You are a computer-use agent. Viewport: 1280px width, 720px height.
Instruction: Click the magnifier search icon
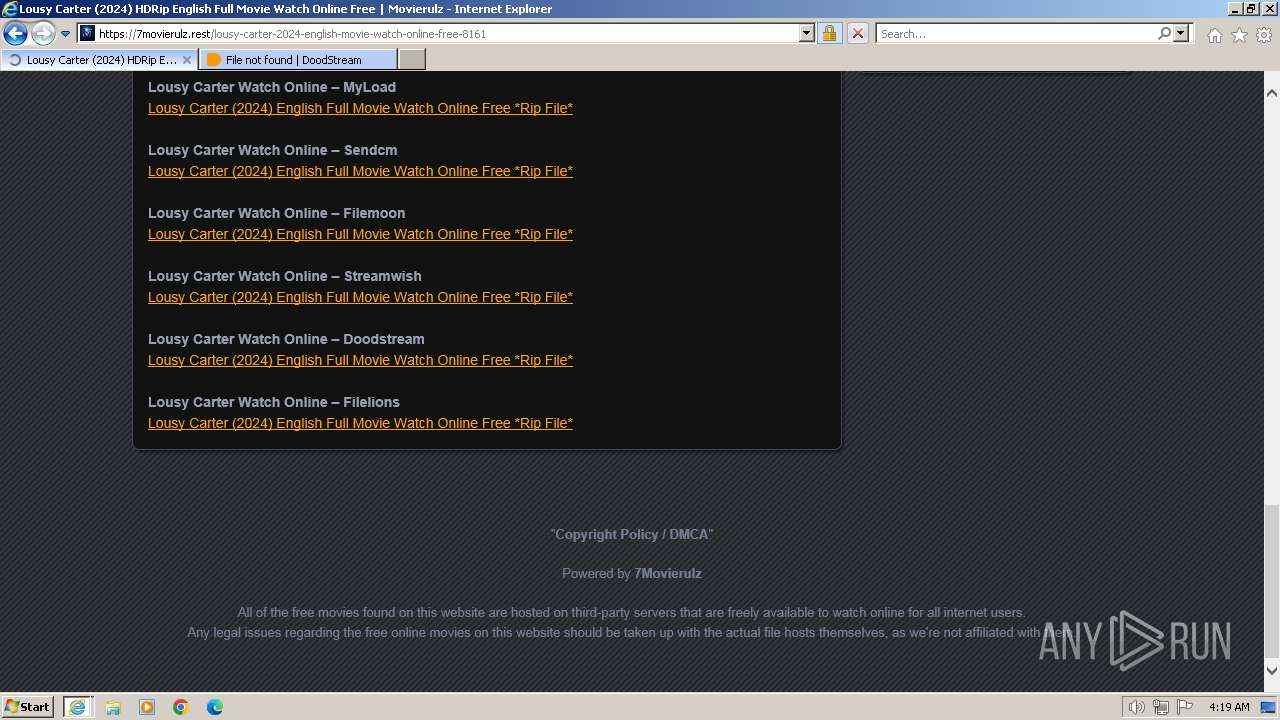tap(1164, 33)
